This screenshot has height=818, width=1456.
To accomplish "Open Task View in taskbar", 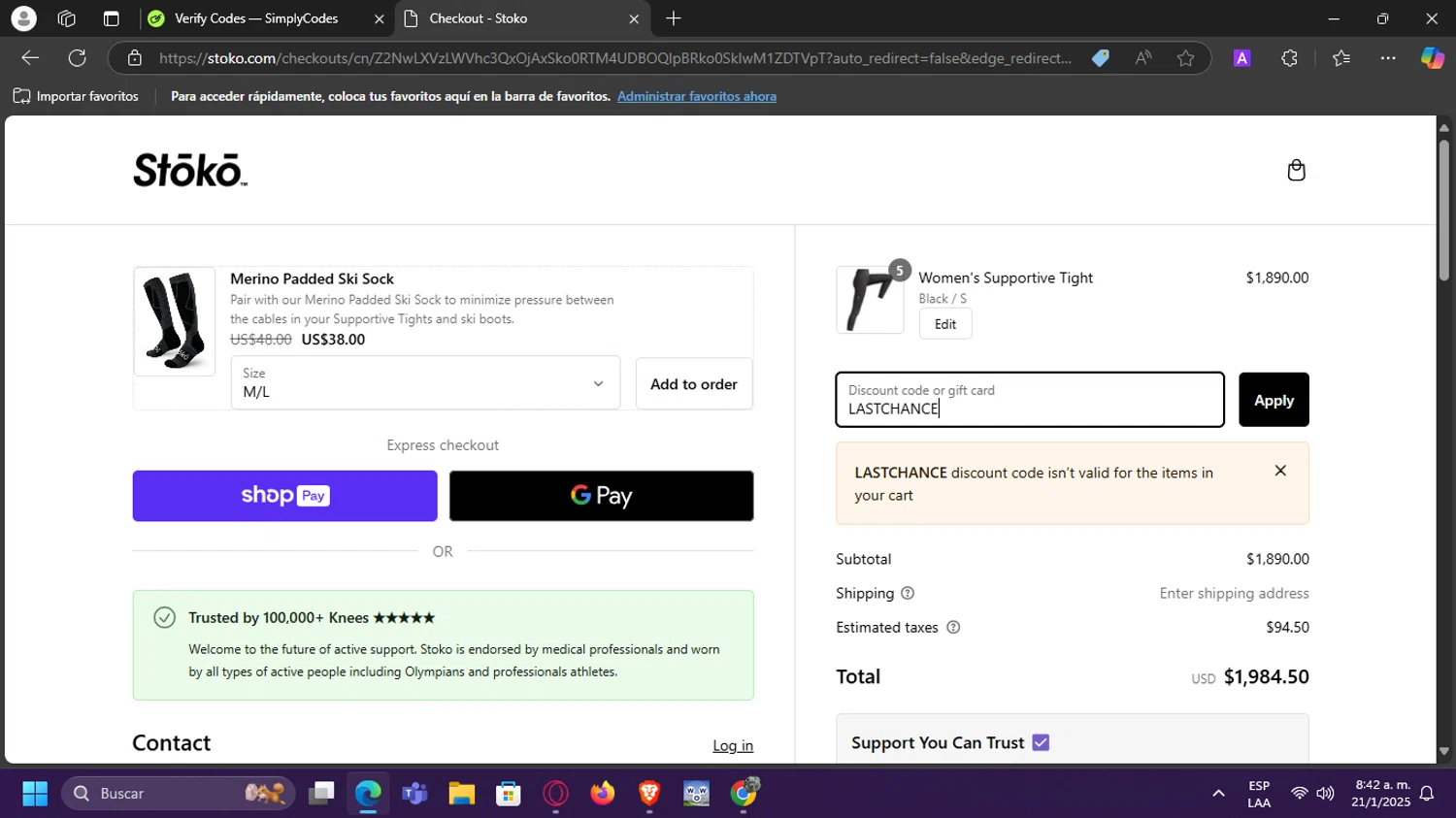I will 321,794.
